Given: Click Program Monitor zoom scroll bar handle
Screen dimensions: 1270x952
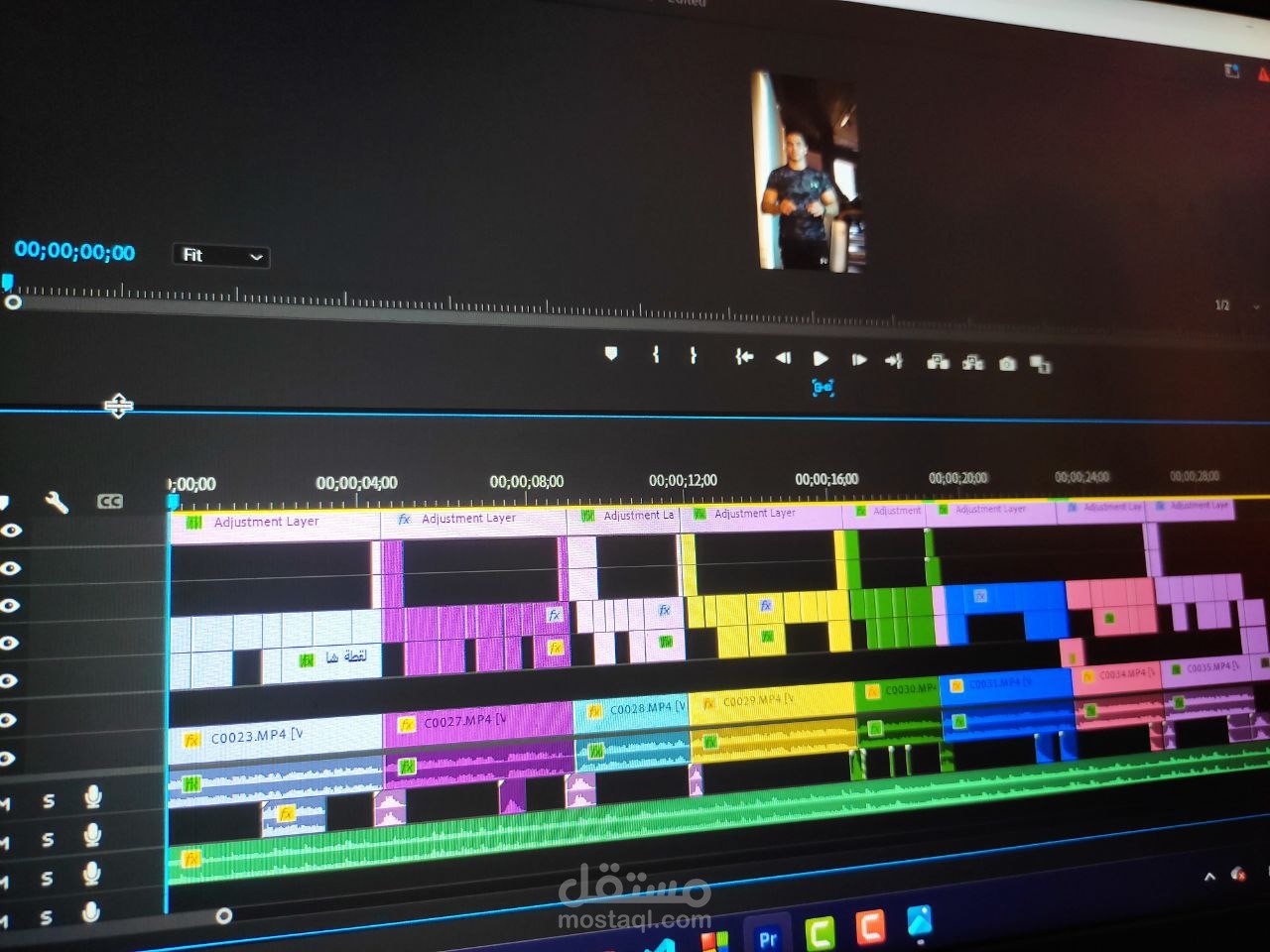Looking at the screenshot, I should [x=13, y=301].
